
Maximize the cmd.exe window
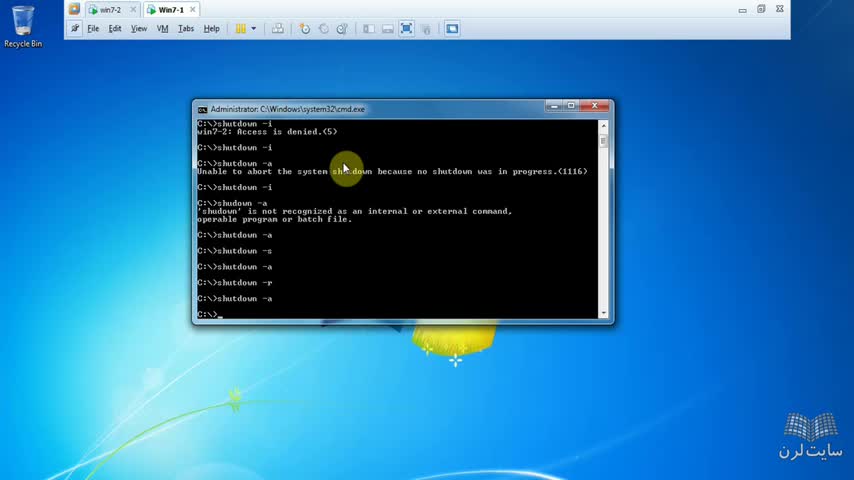click(571, 106)
